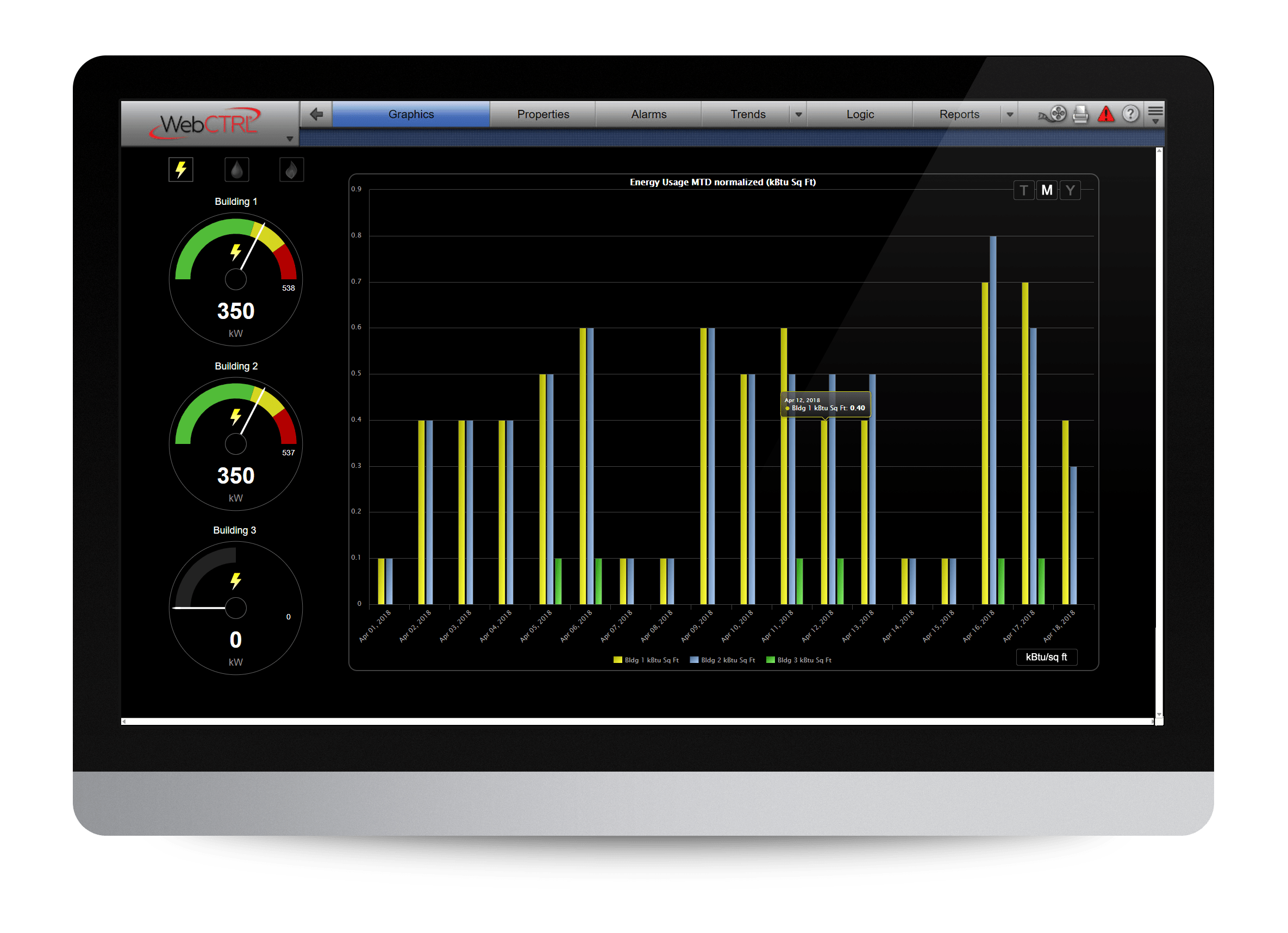Expand the WebCTRL logo dropdown arrow
Viewport: 1288px width, 933px height.
(x=291, y=138)
